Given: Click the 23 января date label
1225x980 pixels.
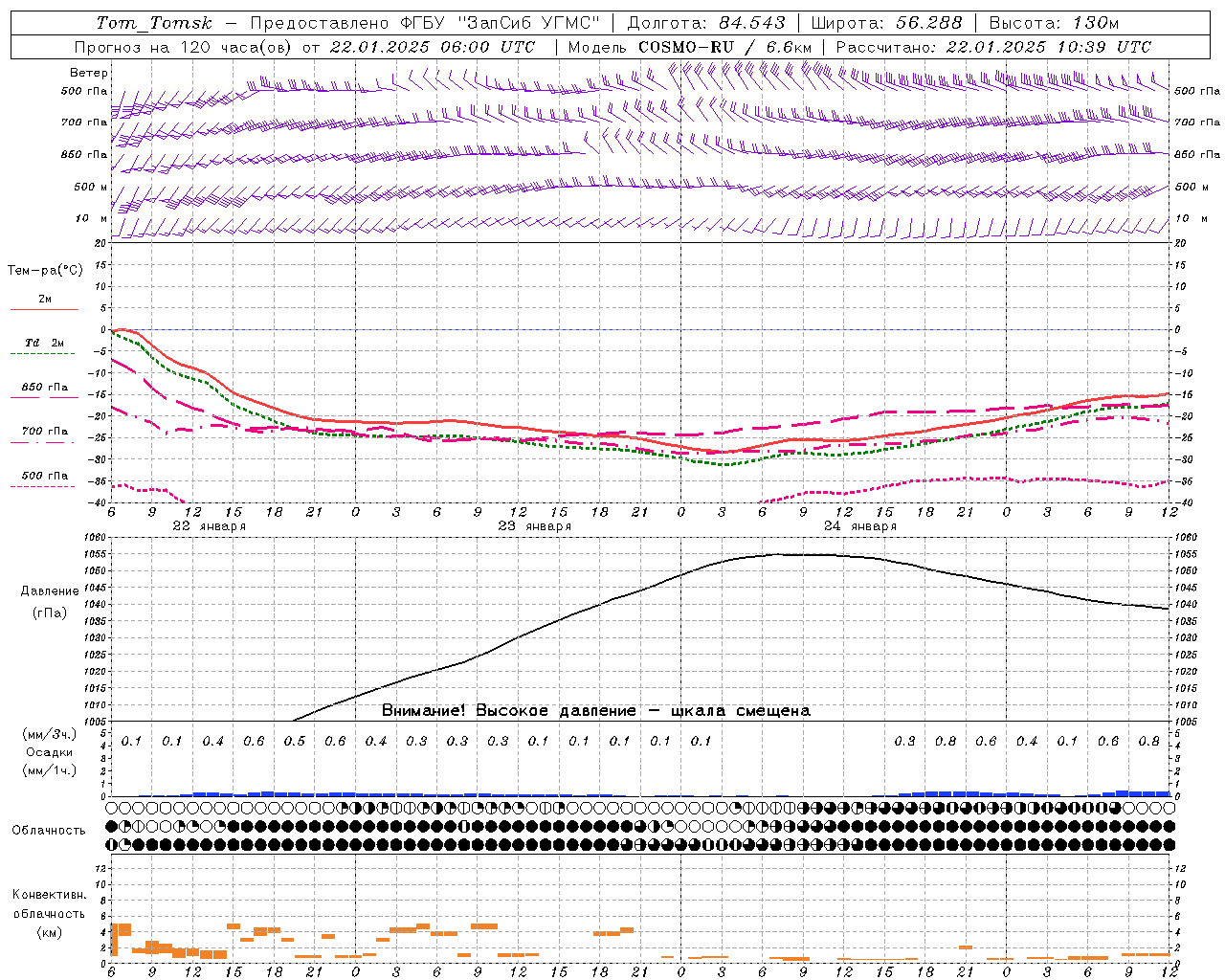Looking at the screenshot, I should 534,526.
